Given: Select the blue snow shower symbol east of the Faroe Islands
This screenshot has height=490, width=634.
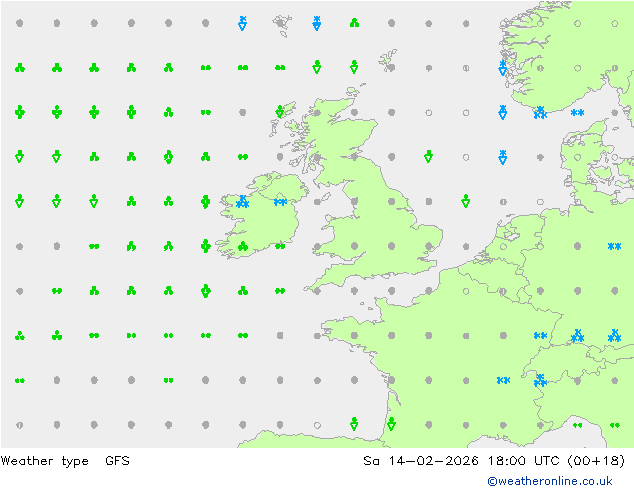Looking at the screenshot, I should coord(317,23).
